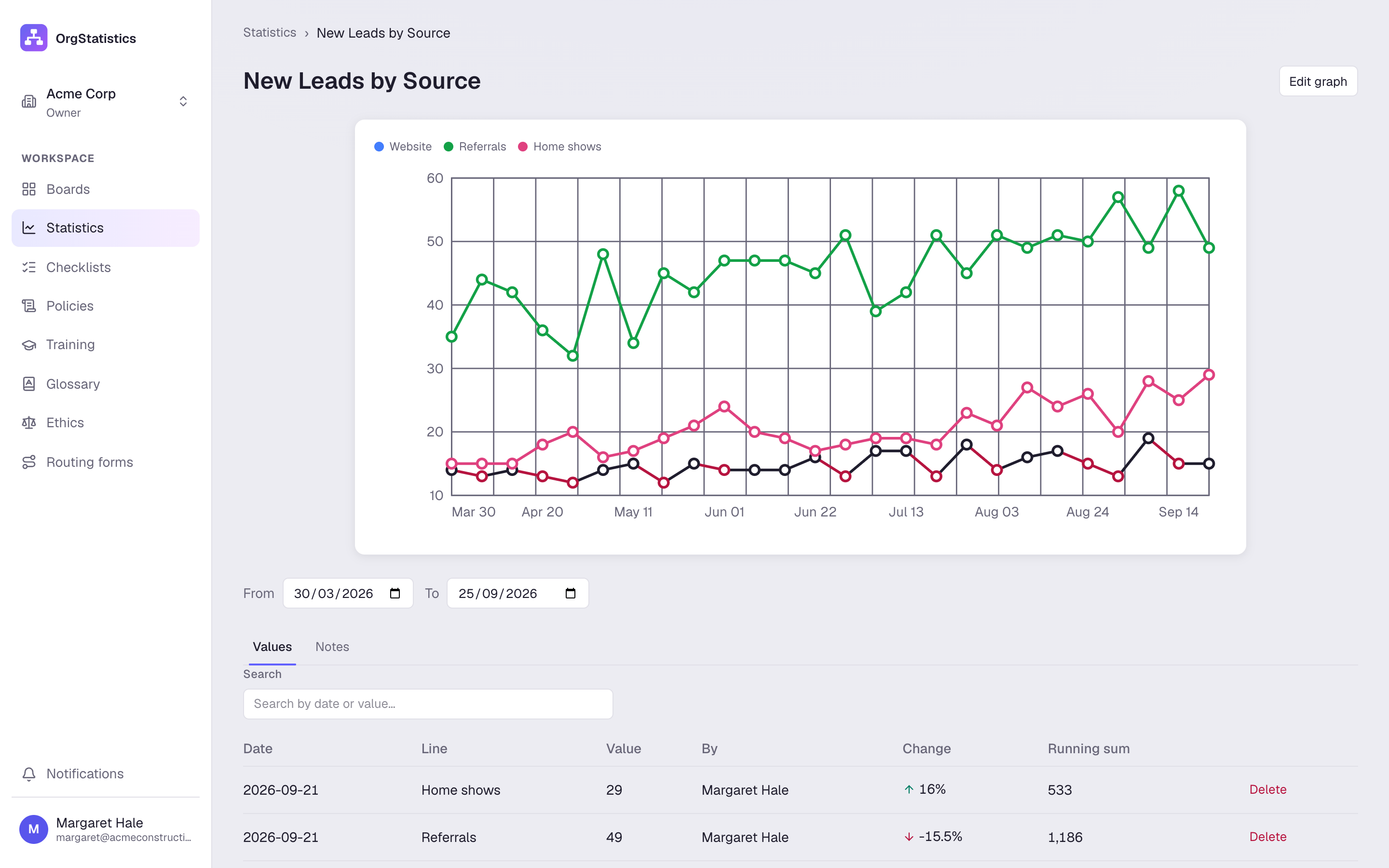Screen dimensions: 1389x868
Task: Click the 1,186 running sum value
Action: tap(1065, 837)
